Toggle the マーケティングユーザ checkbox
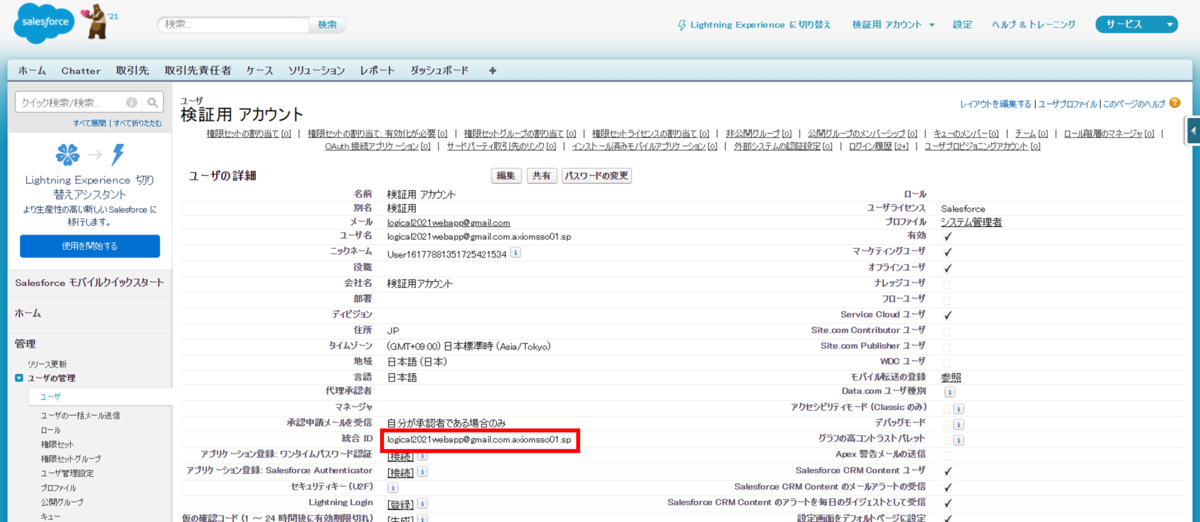 [947, 253]
